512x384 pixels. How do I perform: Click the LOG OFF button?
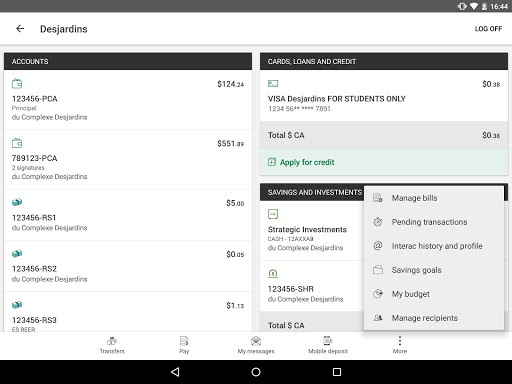(x=488, y=29)
